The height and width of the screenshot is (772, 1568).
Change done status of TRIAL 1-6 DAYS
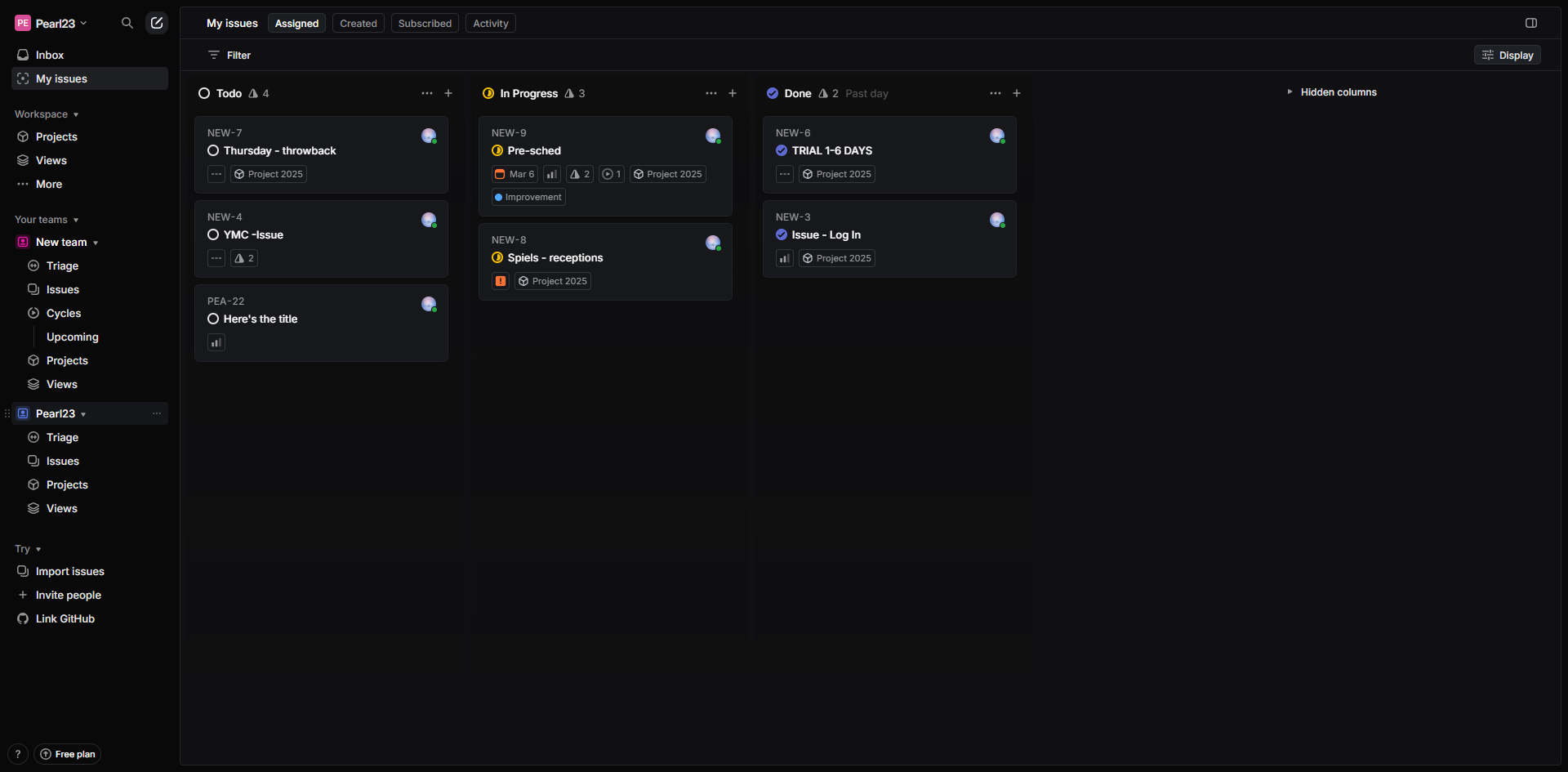point(782,150)
